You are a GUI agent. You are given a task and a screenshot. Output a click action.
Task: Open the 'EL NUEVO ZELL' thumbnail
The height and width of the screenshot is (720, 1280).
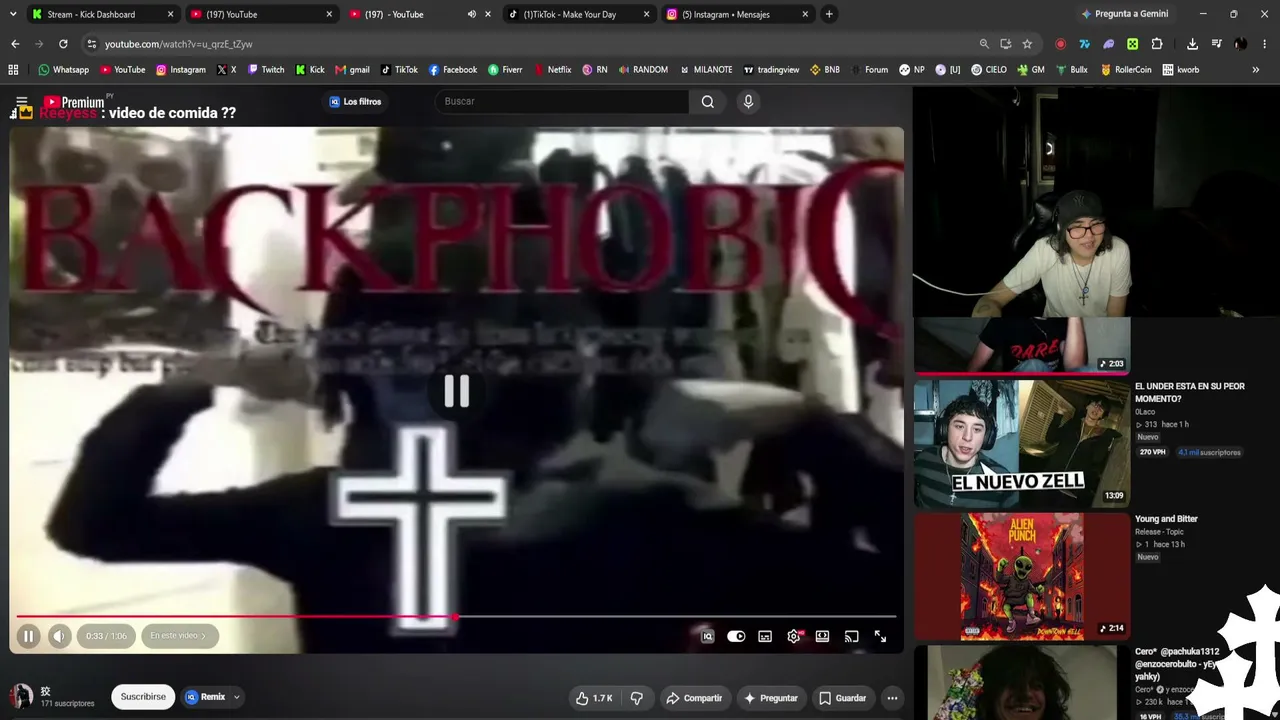coord(1020,443)
